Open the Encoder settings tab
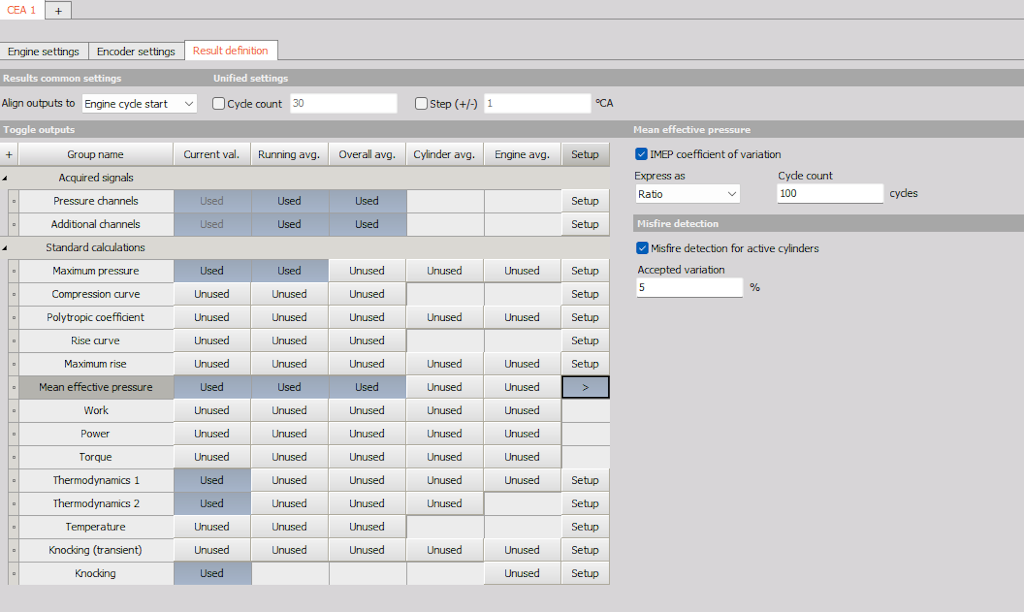Viewport: 1024px width, 612px height. tap(136, 51)
